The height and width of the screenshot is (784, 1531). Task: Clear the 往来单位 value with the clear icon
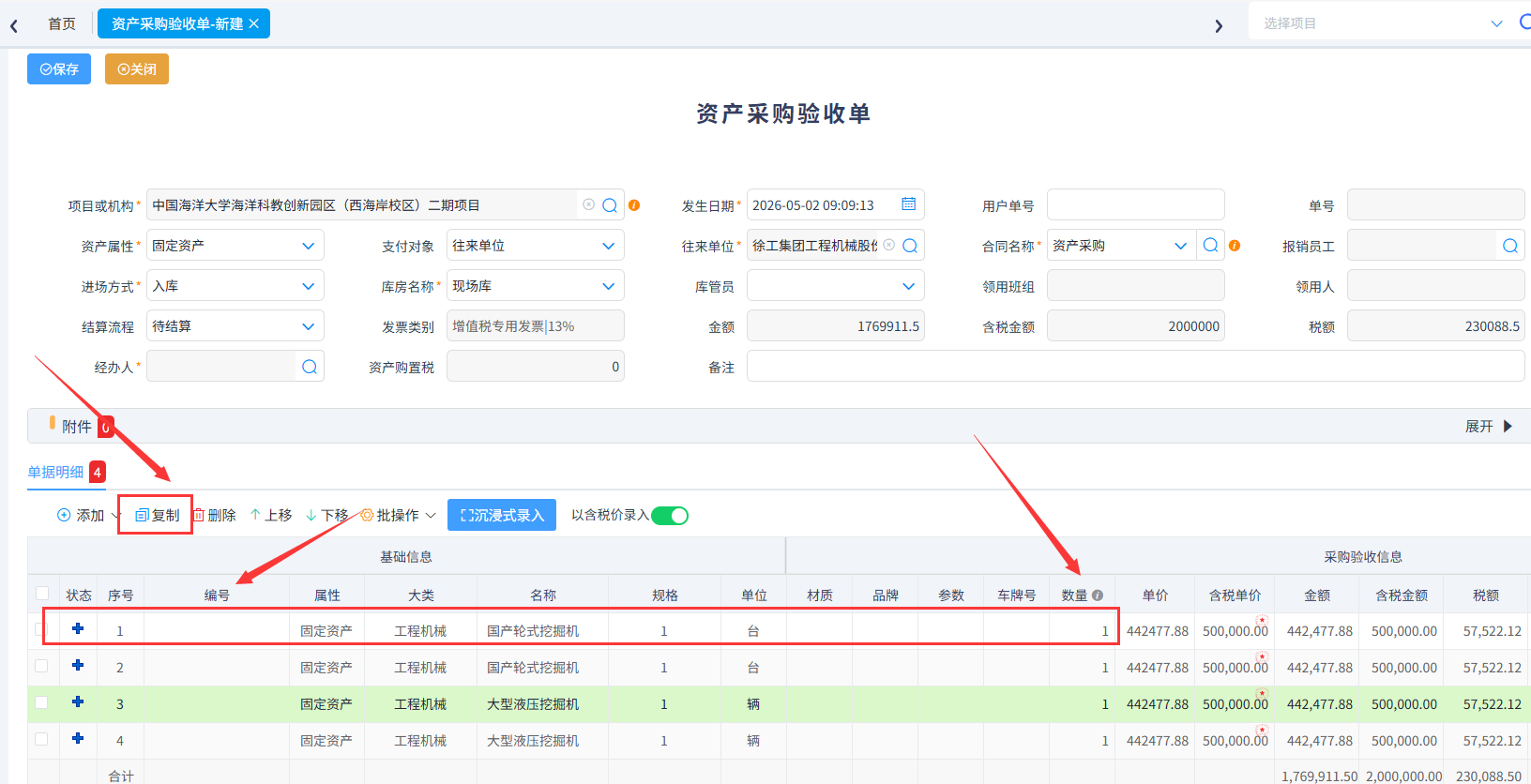(x=888, y=245)
